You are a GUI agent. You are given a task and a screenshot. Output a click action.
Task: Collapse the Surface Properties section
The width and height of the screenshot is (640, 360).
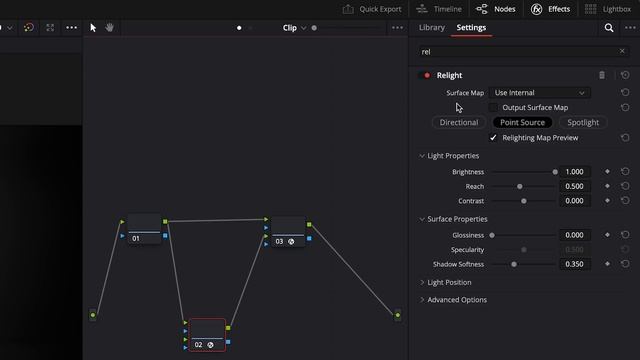coord(422,219)
